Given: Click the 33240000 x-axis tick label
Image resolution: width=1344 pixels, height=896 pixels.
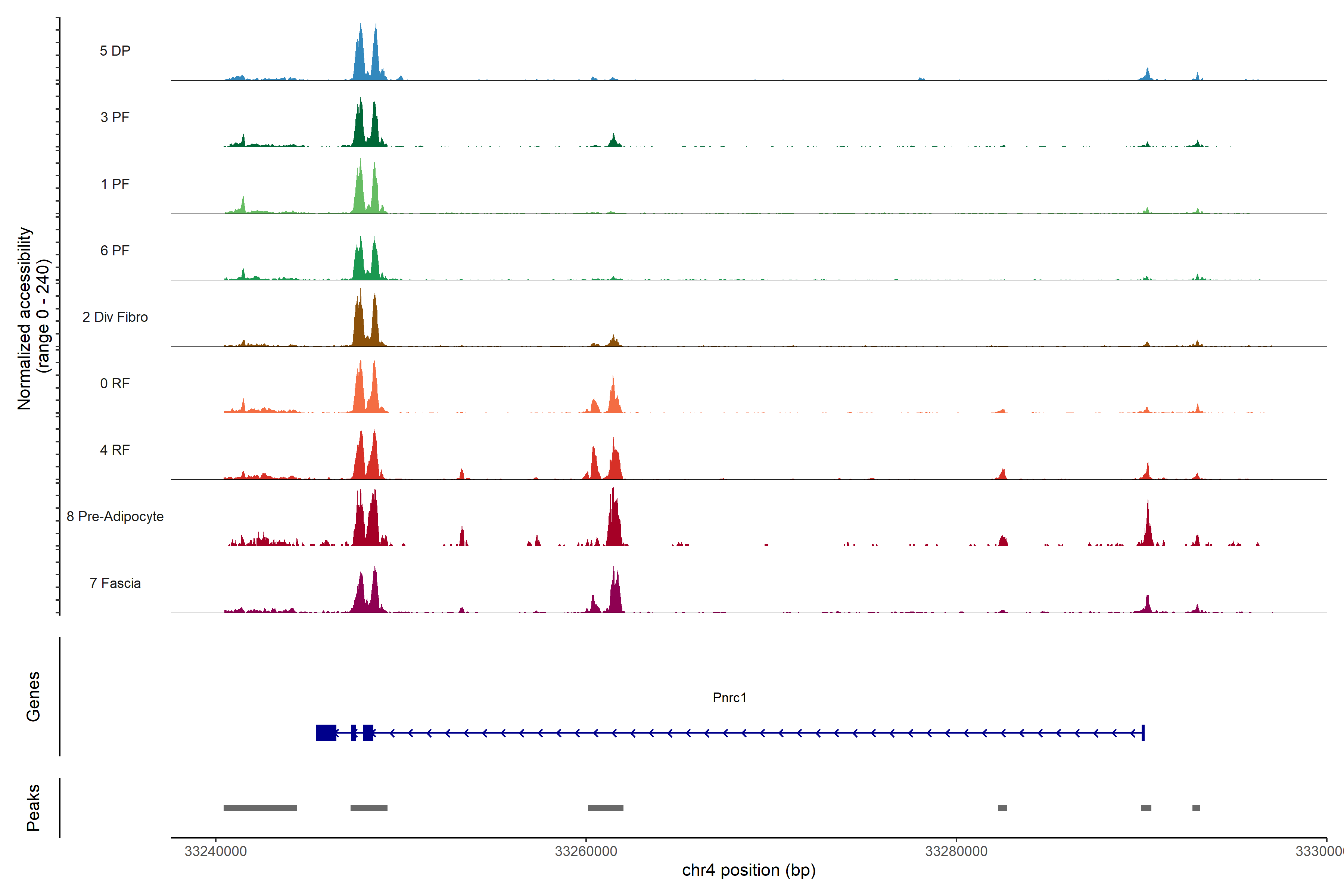Looking at the screenshot, I should pos(215,851).
